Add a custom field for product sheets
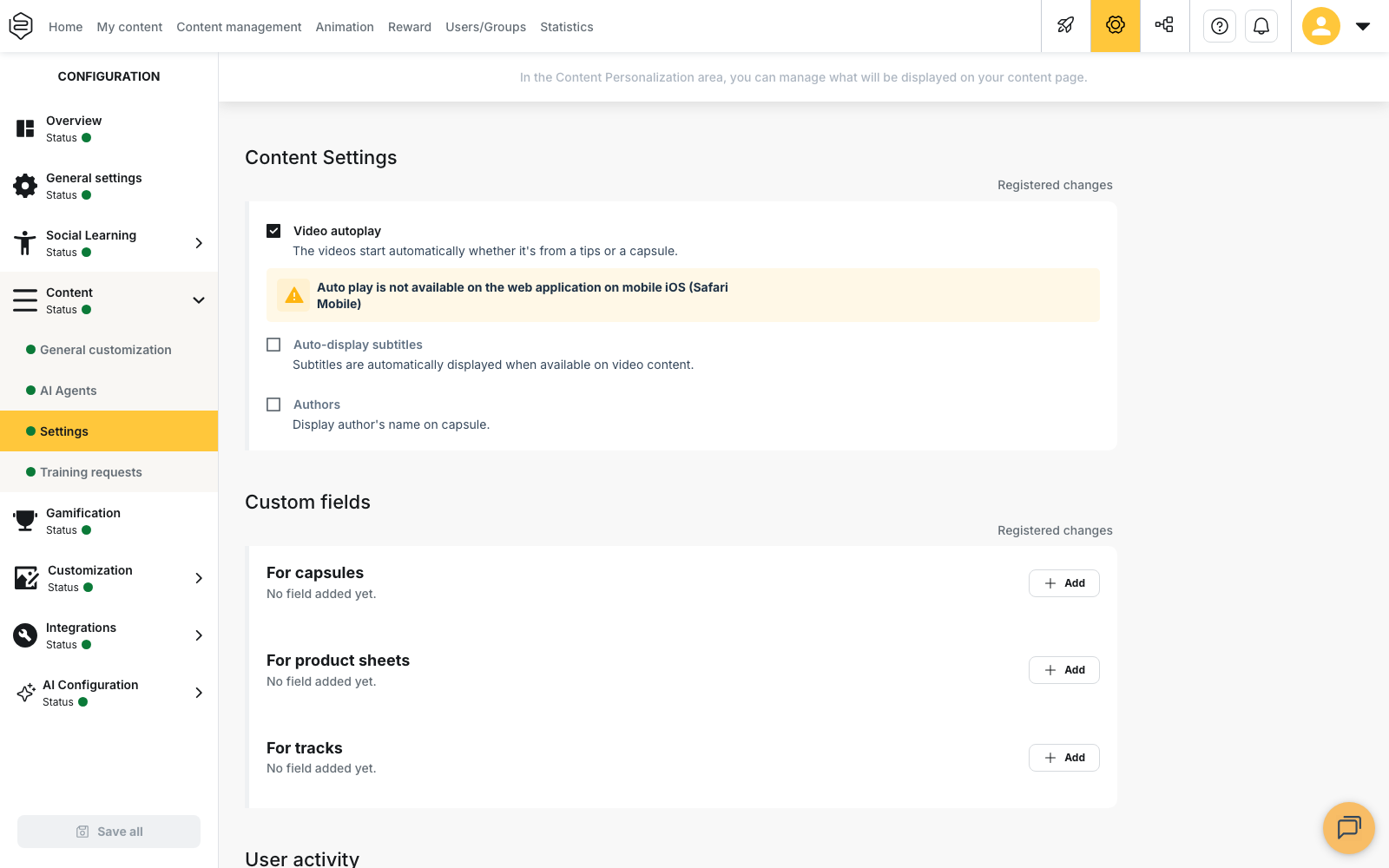The image size is (1389, 868). pyautogui.click(x=1064, y=670)
